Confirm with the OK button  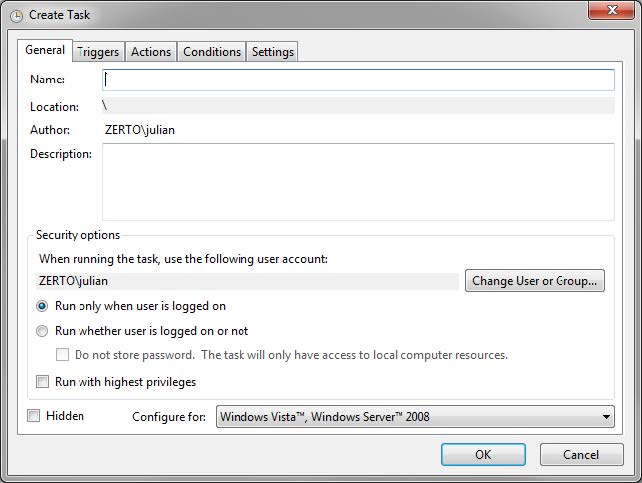click(483, 455)
